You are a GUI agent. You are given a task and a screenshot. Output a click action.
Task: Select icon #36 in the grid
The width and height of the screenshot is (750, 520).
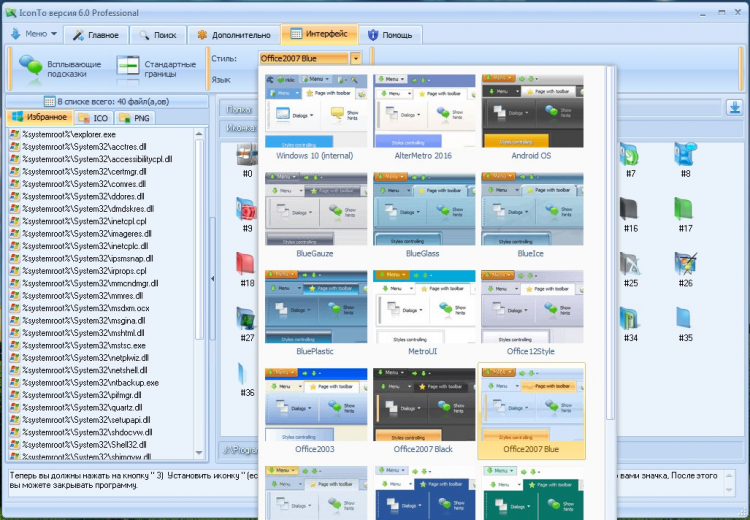[x=247, y=379]
